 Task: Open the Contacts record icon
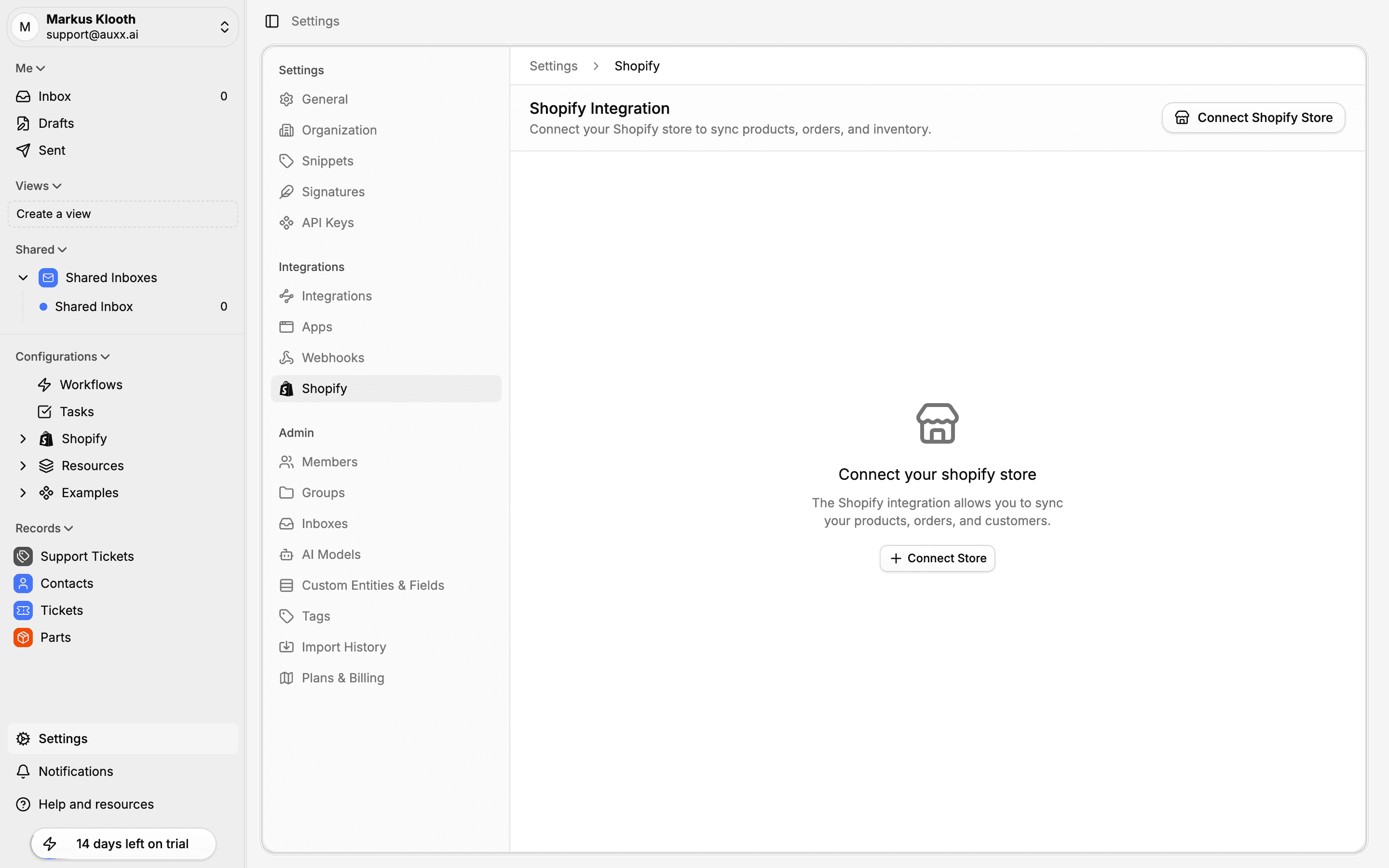[x=23, y=583]
